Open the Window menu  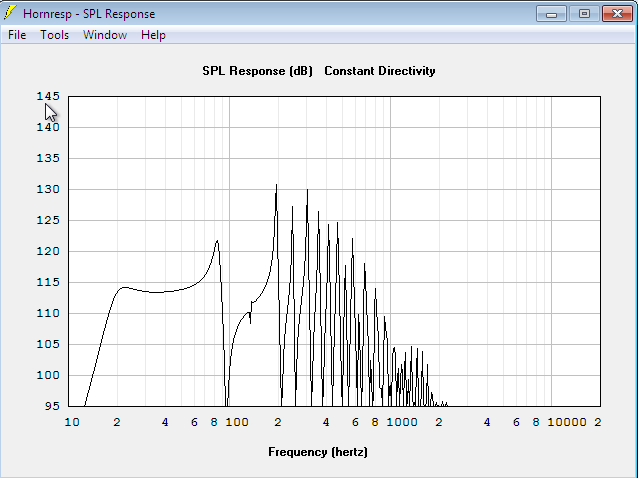click(x=105, y=35)
